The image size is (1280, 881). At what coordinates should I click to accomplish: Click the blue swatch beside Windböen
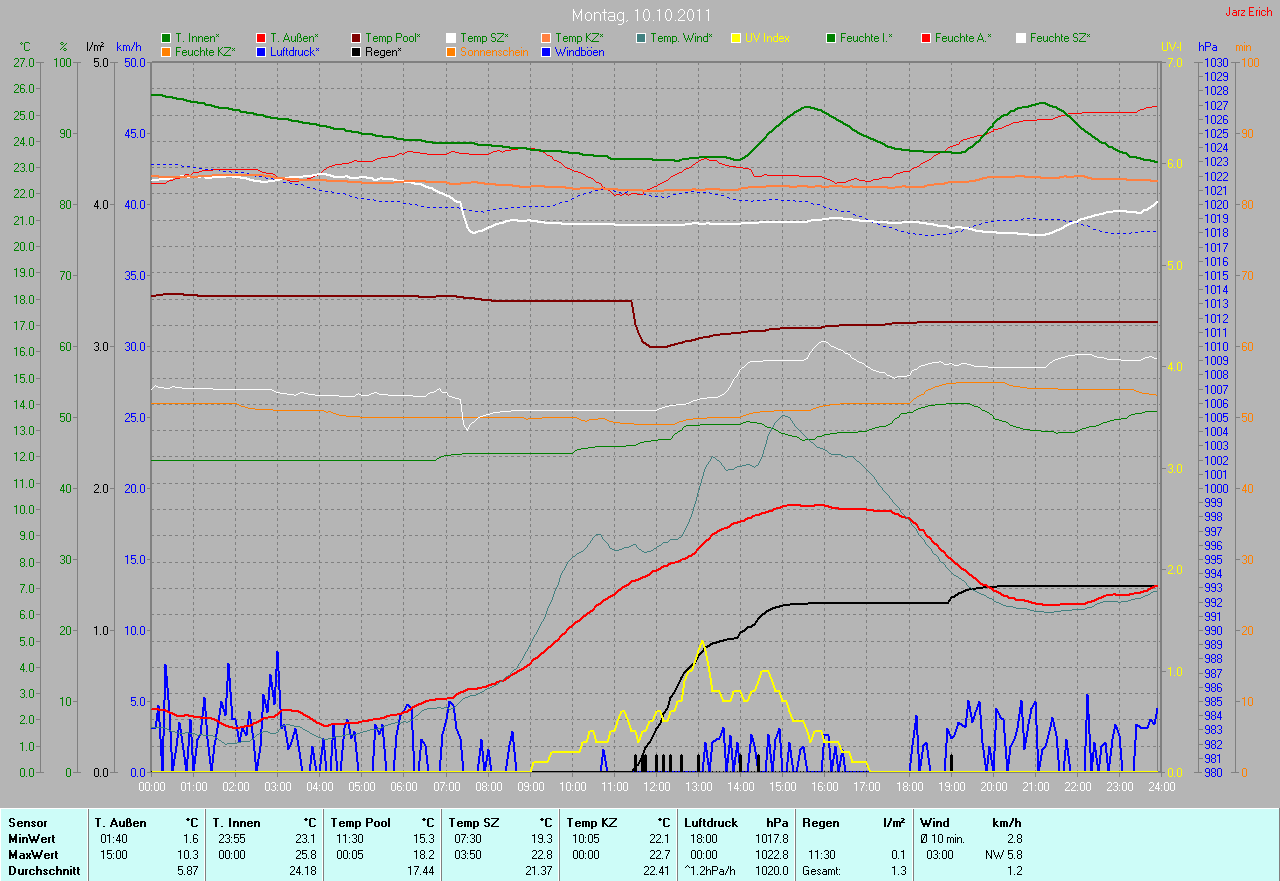tap(547, 51)
